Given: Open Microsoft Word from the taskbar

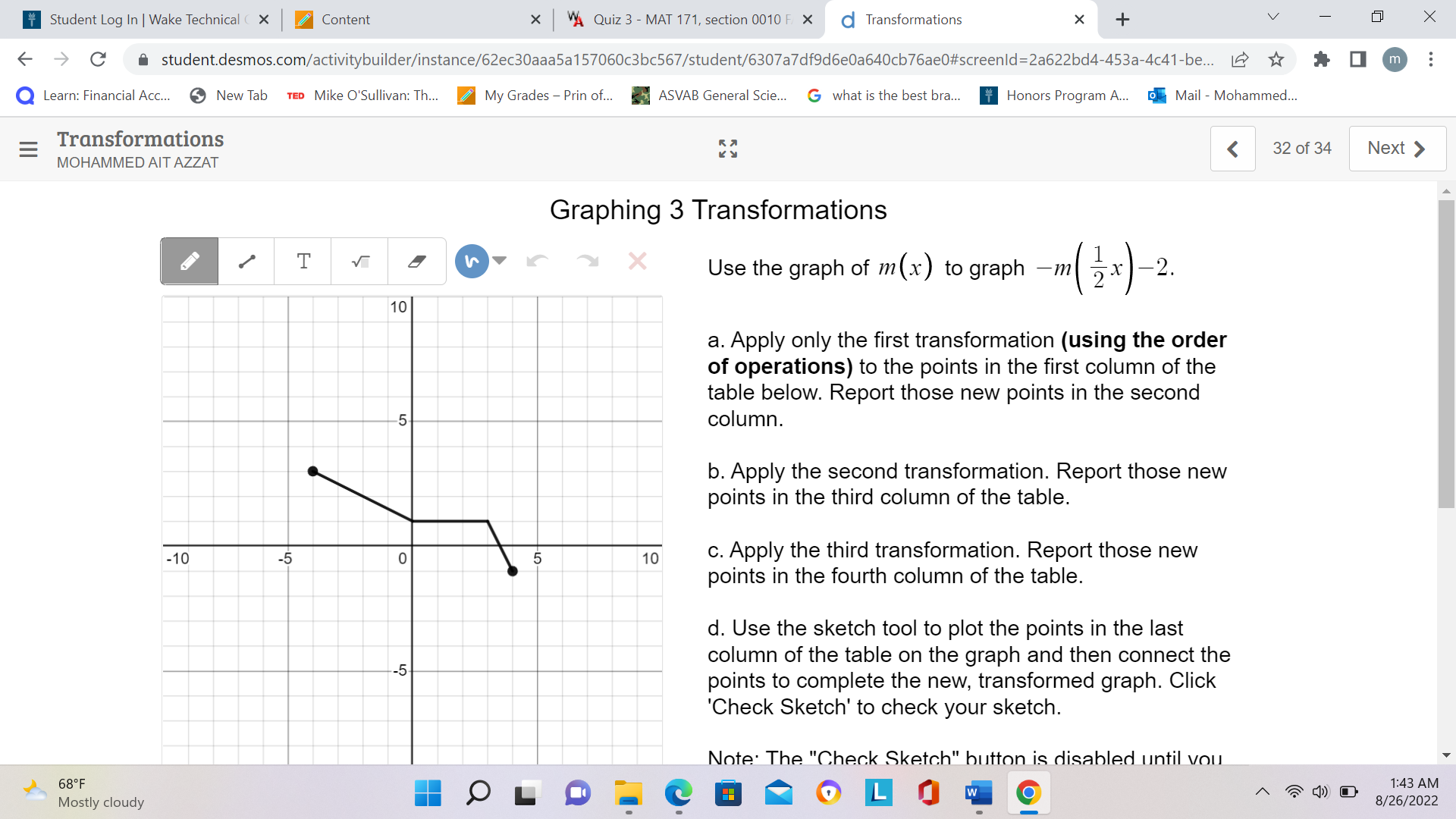Looking at the screenshot, I should click(978, 794).
